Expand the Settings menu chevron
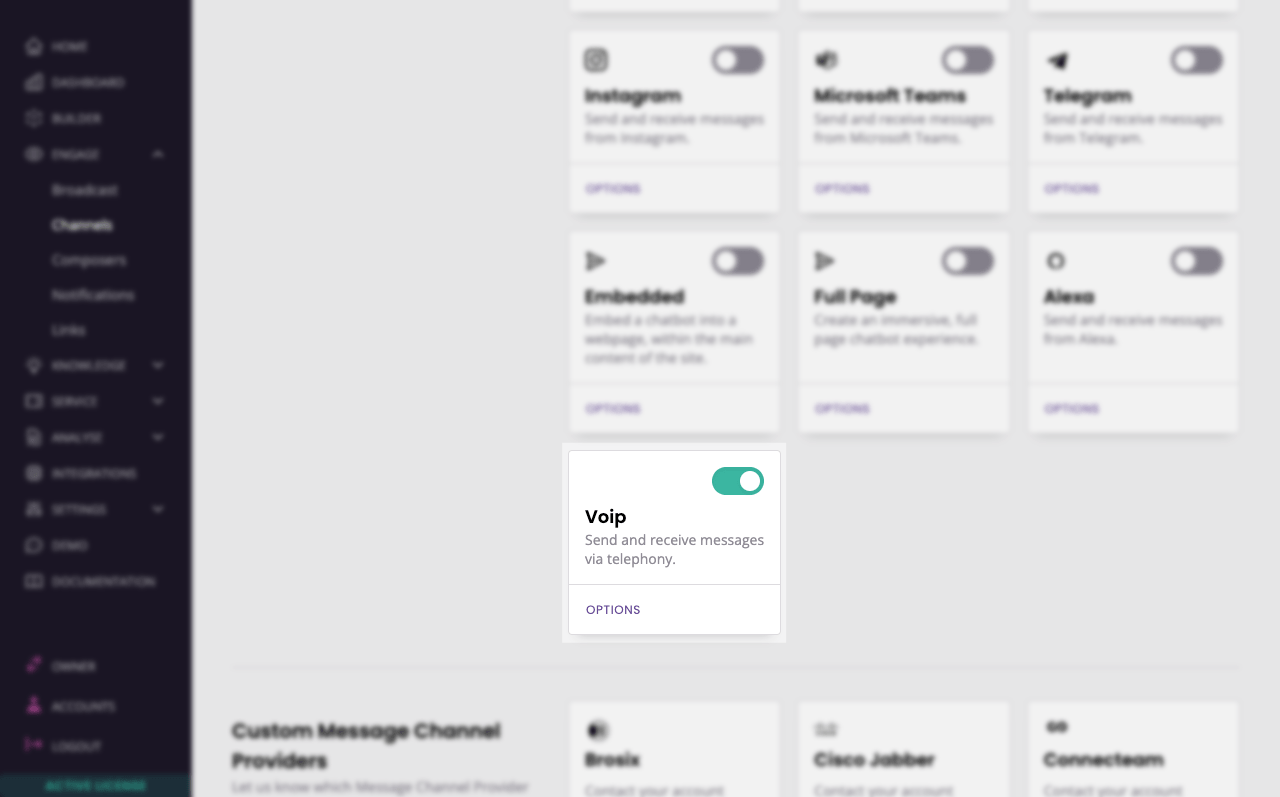 [158, 509]
